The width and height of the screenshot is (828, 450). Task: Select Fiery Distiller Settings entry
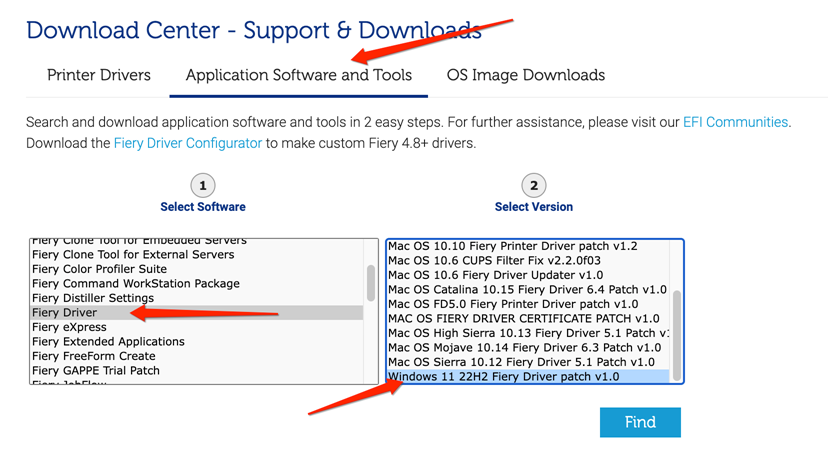[x=93, y=298]
